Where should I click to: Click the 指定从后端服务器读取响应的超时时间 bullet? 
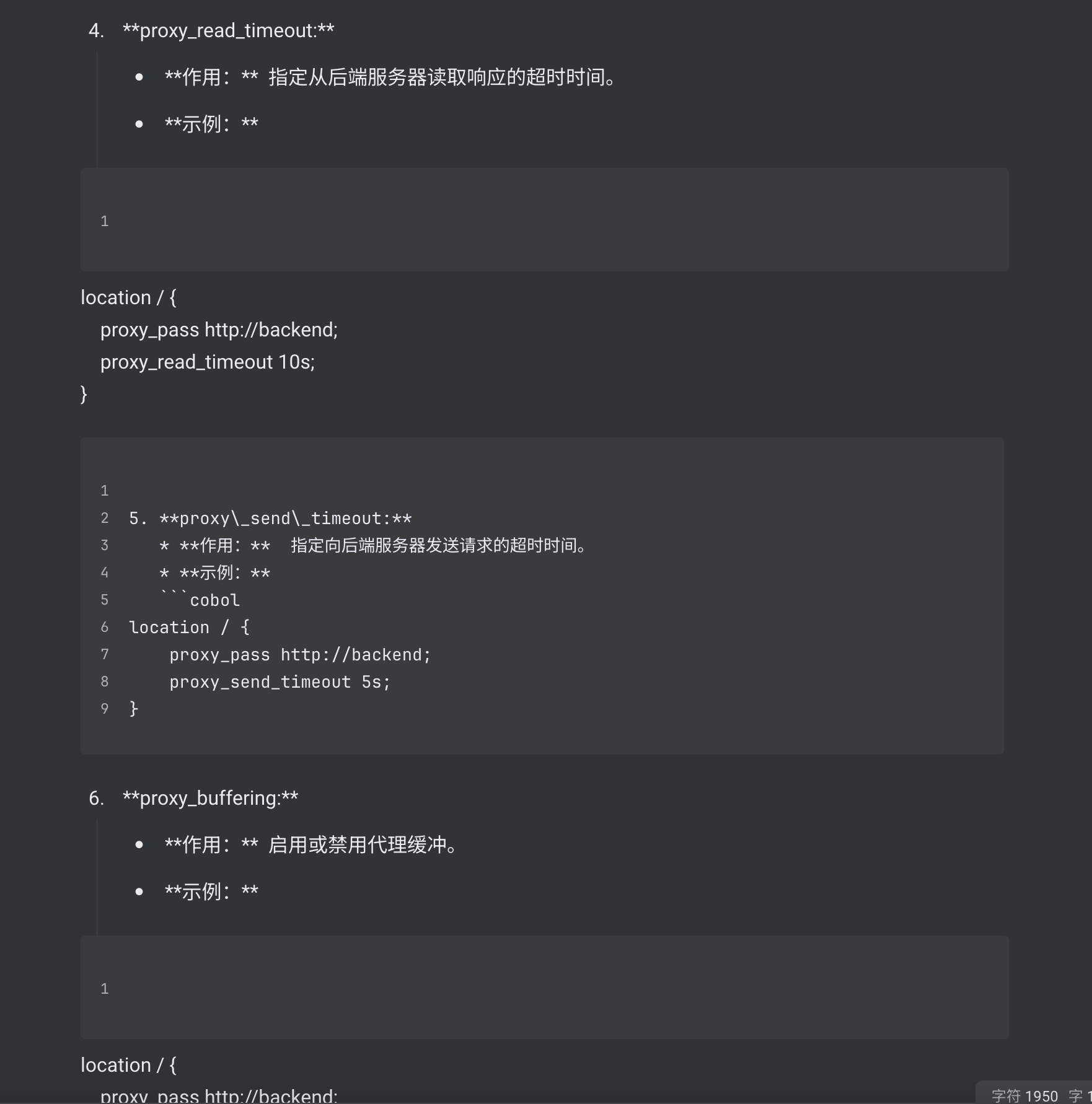point(442,77)
